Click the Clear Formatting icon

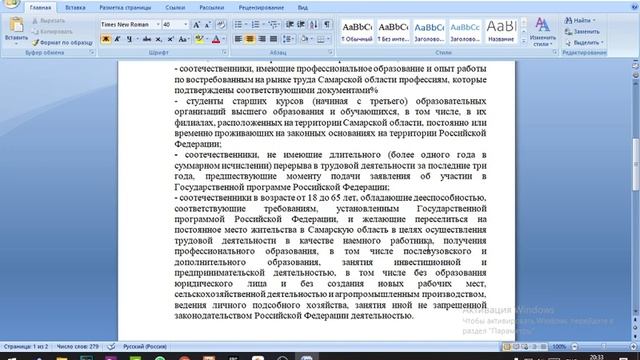click(x=221, y=25)
